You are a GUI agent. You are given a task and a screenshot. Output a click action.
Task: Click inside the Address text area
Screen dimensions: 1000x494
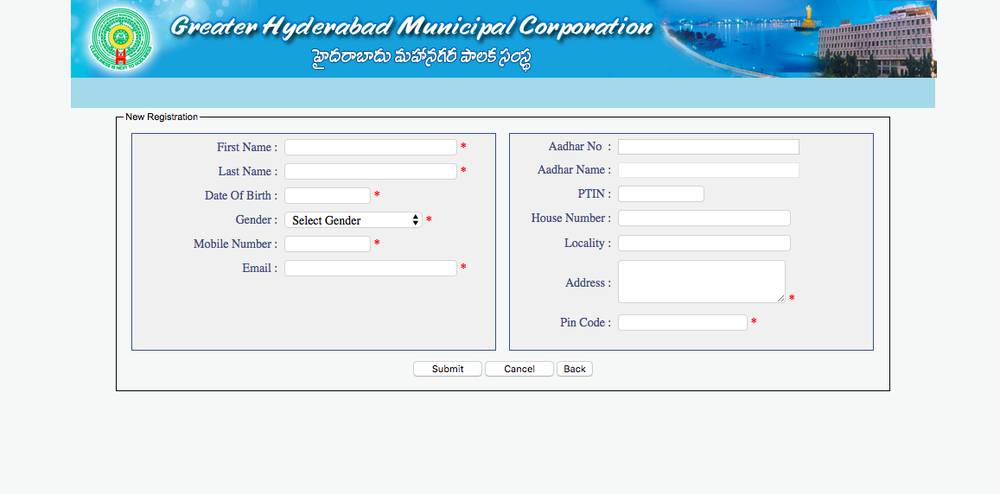tap(702, 281)
